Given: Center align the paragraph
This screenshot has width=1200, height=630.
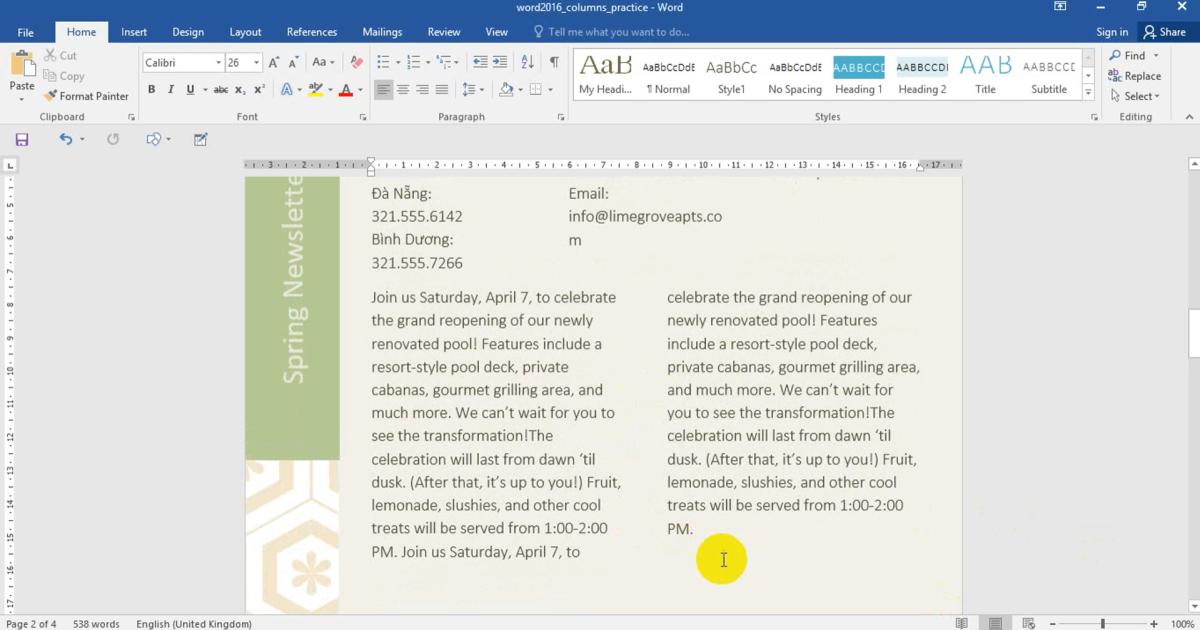Looking at the screenshot, I should point(403,90).
